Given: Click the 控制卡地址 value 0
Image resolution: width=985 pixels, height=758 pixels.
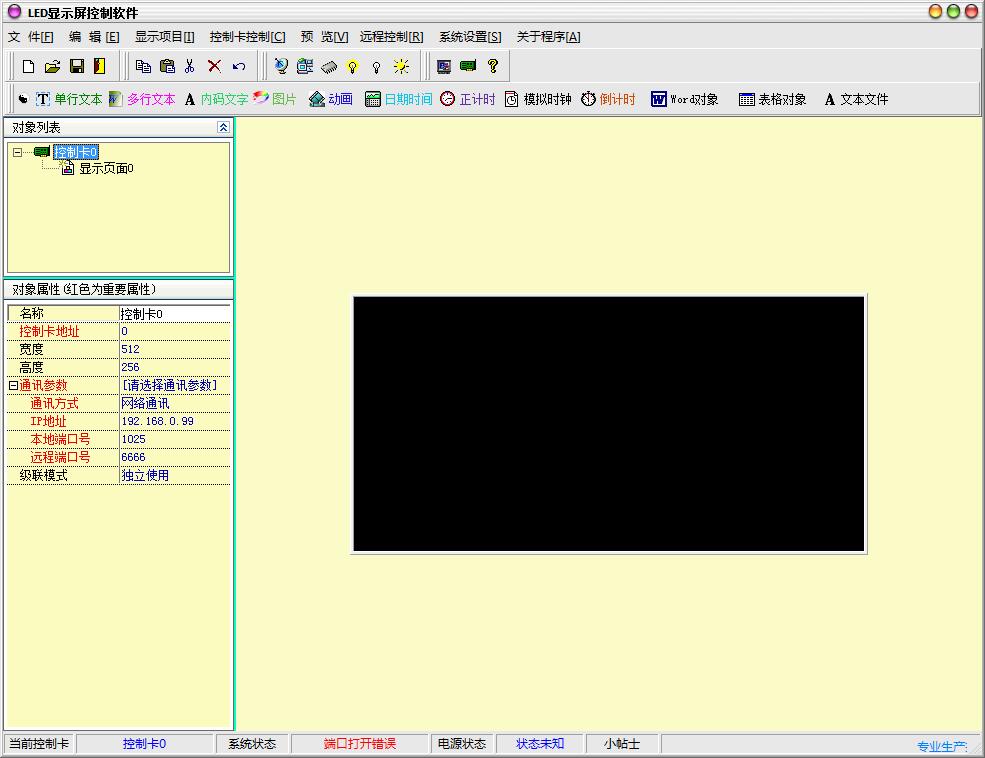Looking at the screenshot, I should pyautogui.click(x=175, y=331).
